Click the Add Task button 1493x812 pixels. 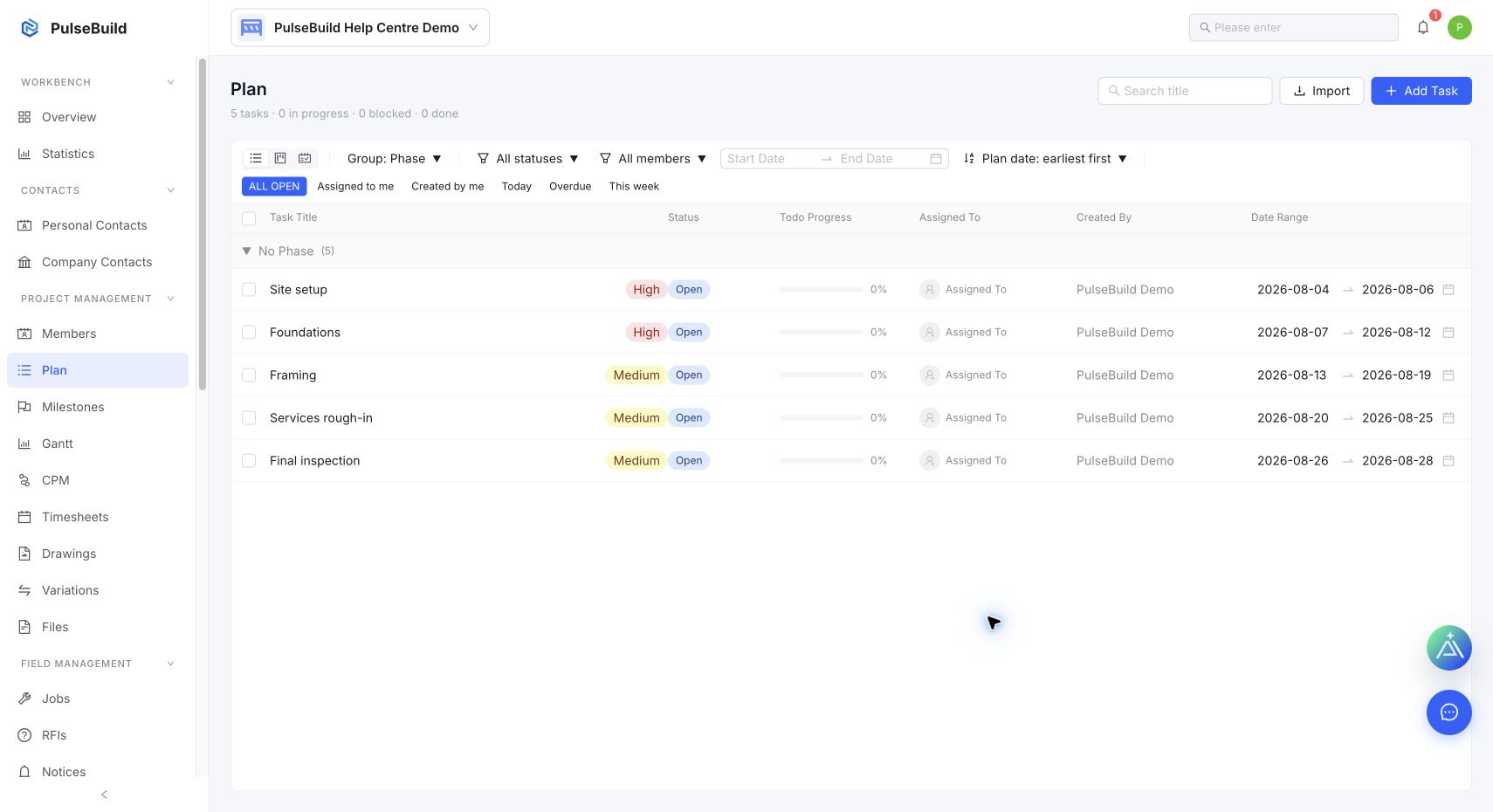(x=1421, y=91)
